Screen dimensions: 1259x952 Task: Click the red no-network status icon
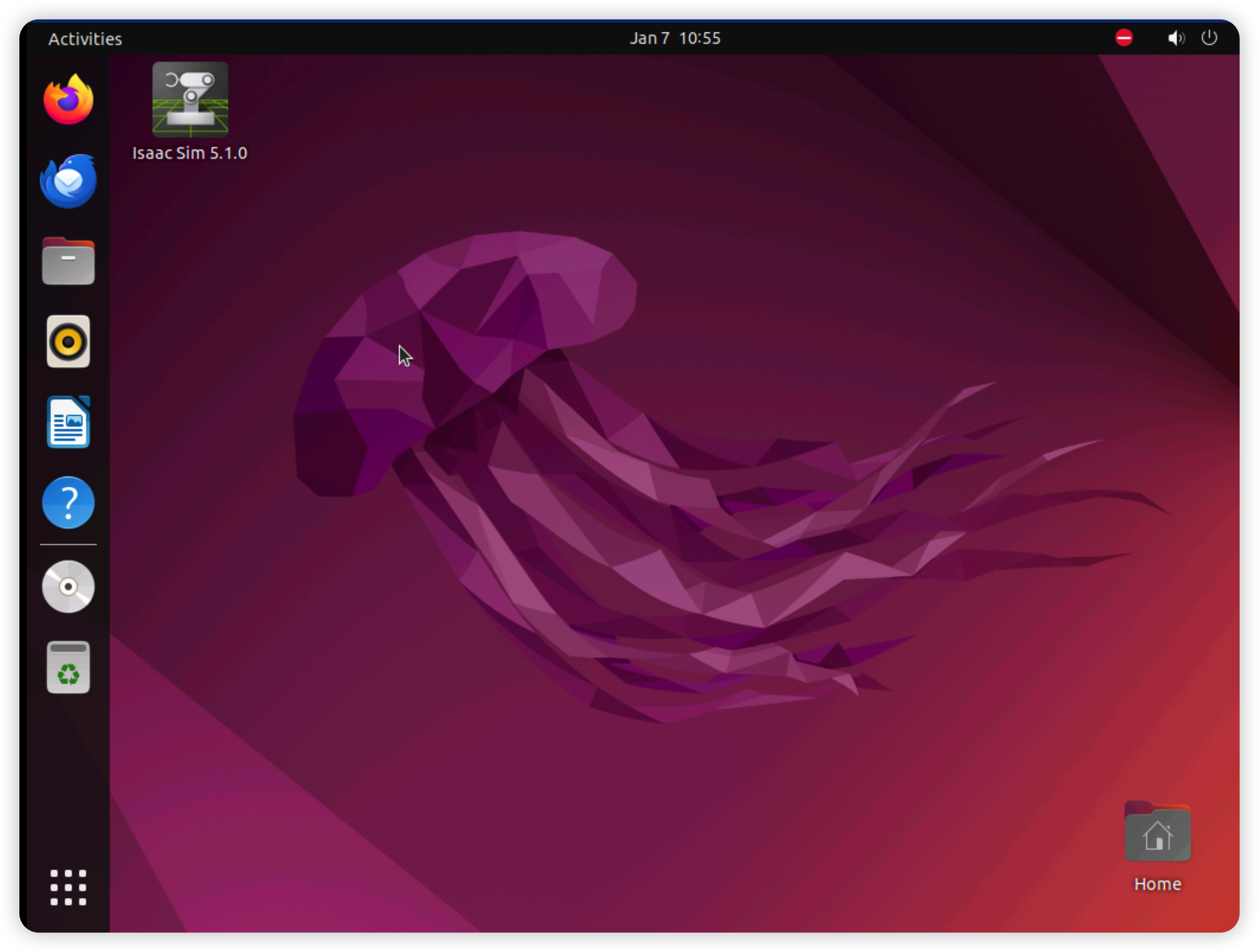(1123, 38)
